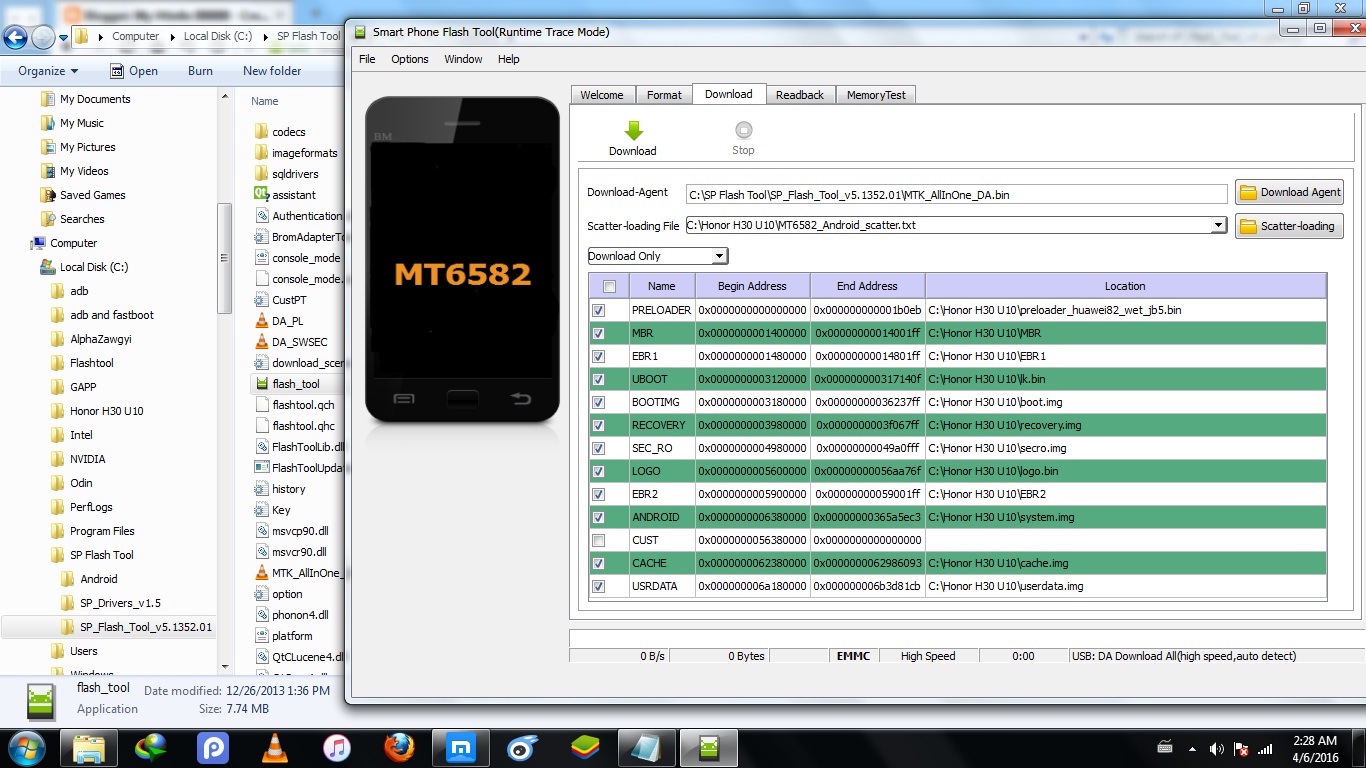Open the Help menu
The height and width of the screenshot is (768, 1366).
pos(509,59)
